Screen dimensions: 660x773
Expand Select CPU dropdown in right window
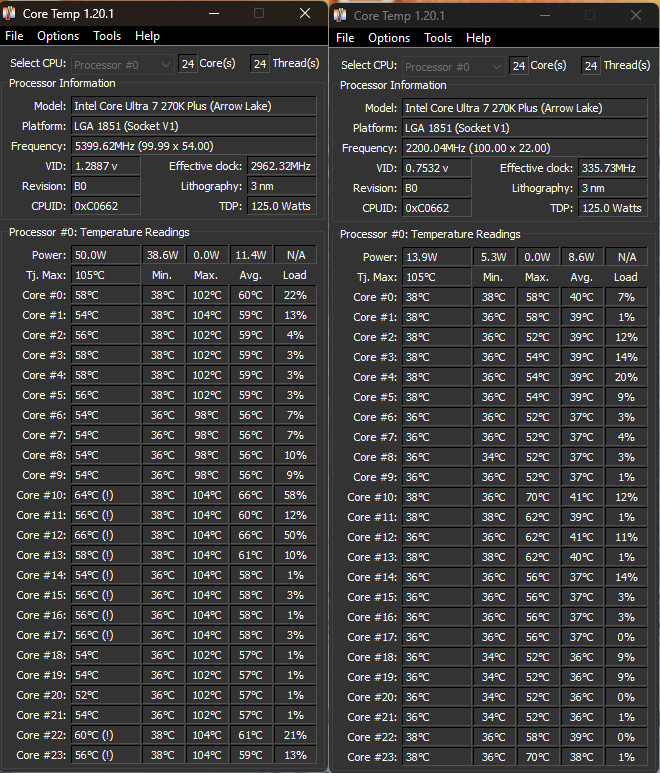[x=453, y=67]
